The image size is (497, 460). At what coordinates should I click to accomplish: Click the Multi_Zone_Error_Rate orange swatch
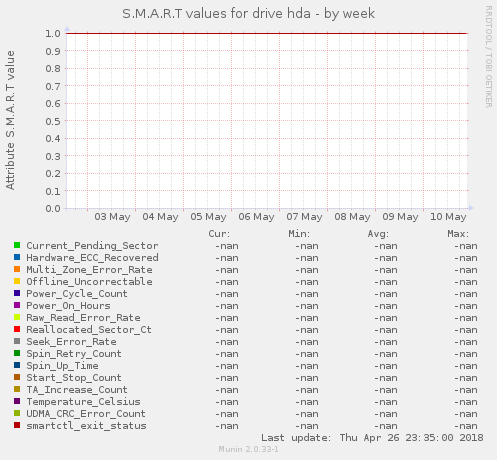[x=17, y=269]
